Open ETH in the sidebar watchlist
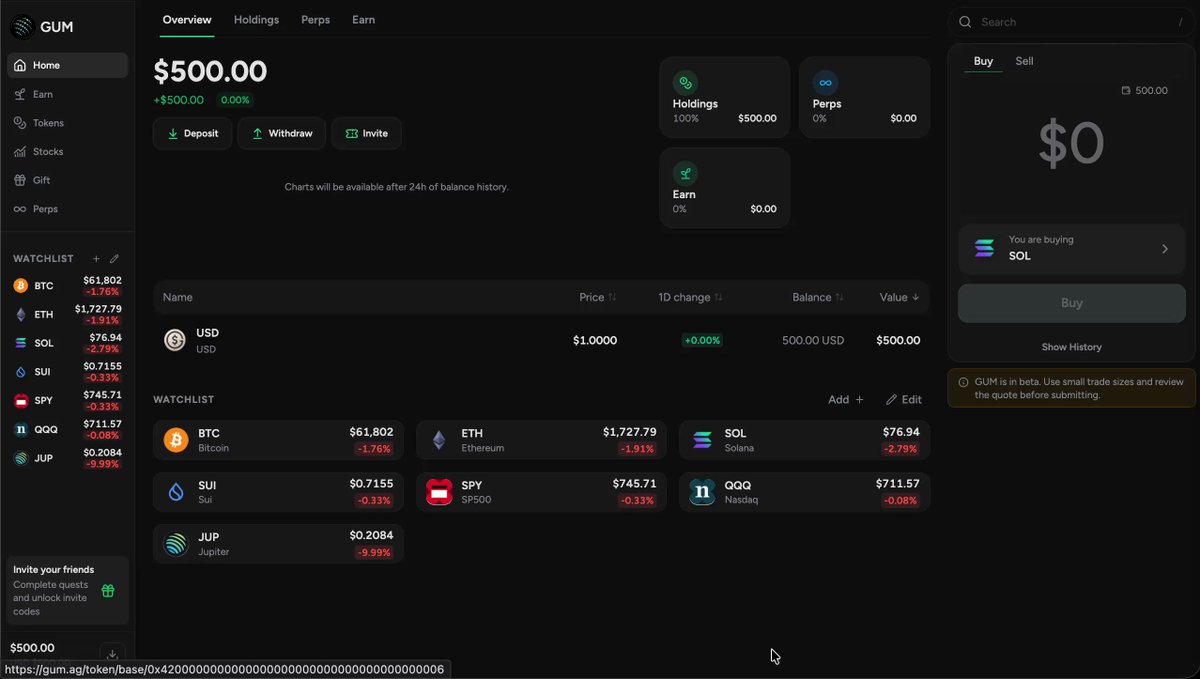 click(67, 314)
